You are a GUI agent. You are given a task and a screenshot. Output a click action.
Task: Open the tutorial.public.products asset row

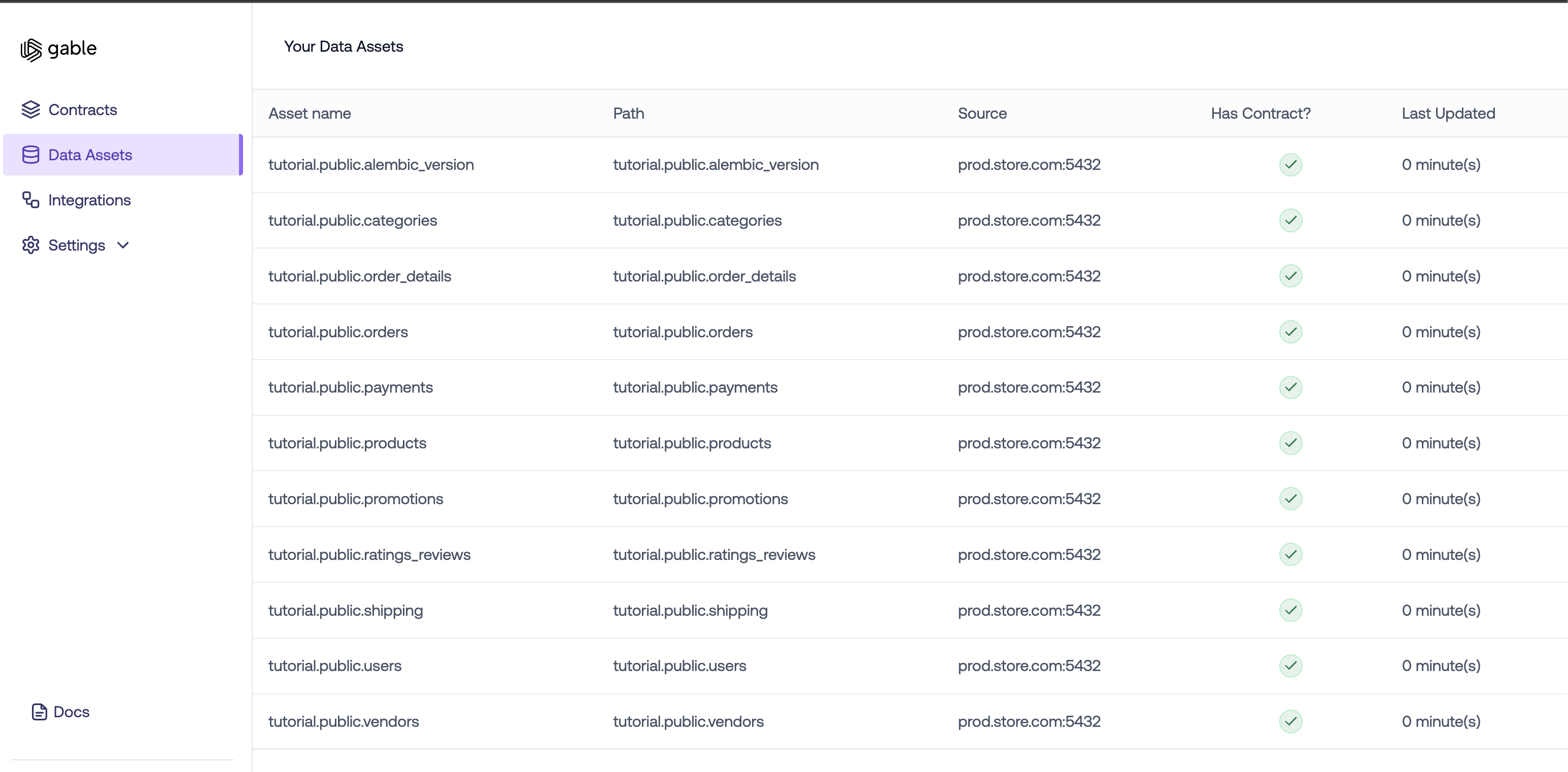[x=347, y=443]
